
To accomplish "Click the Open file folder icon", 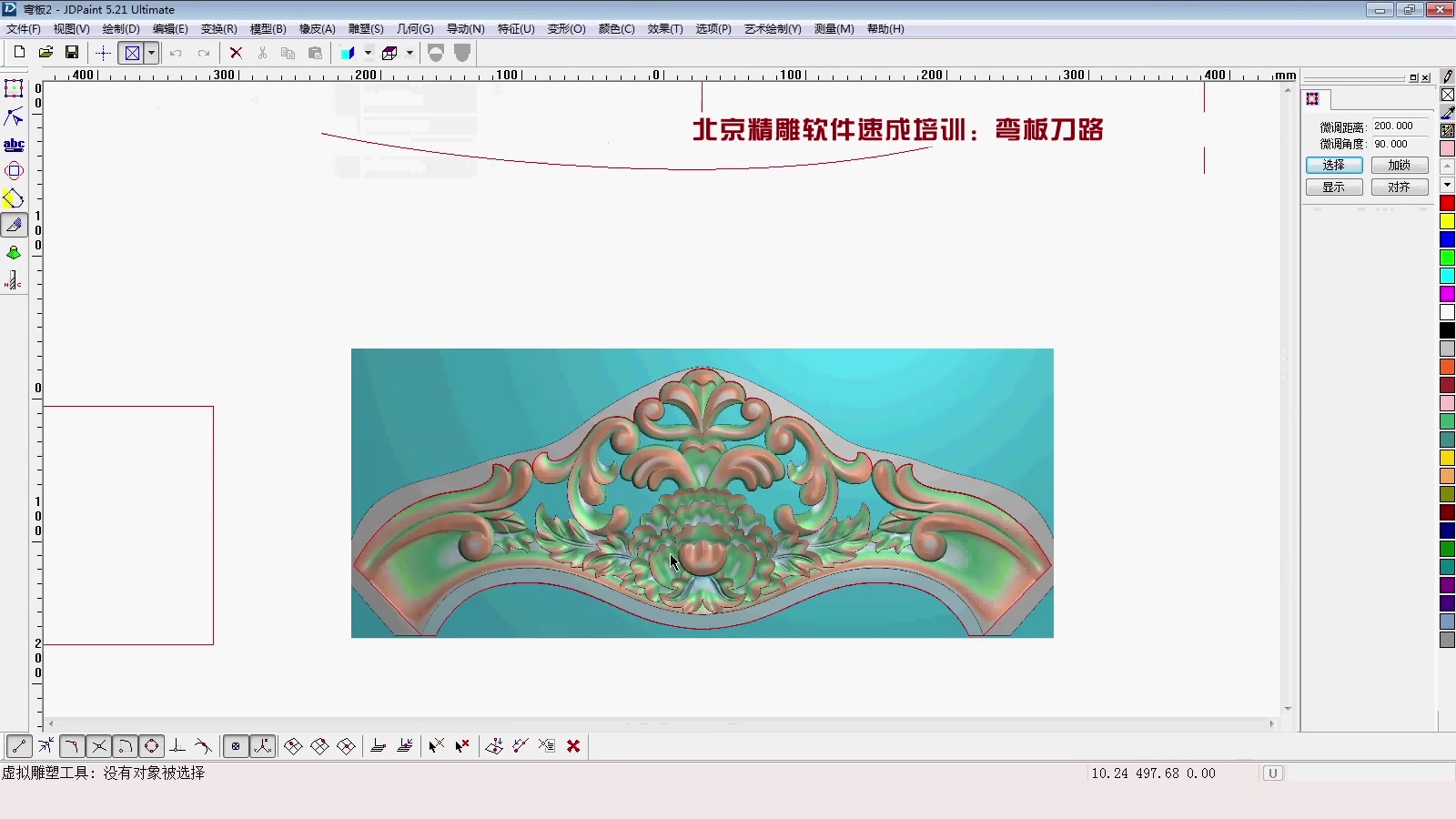I will coord(45,53).
